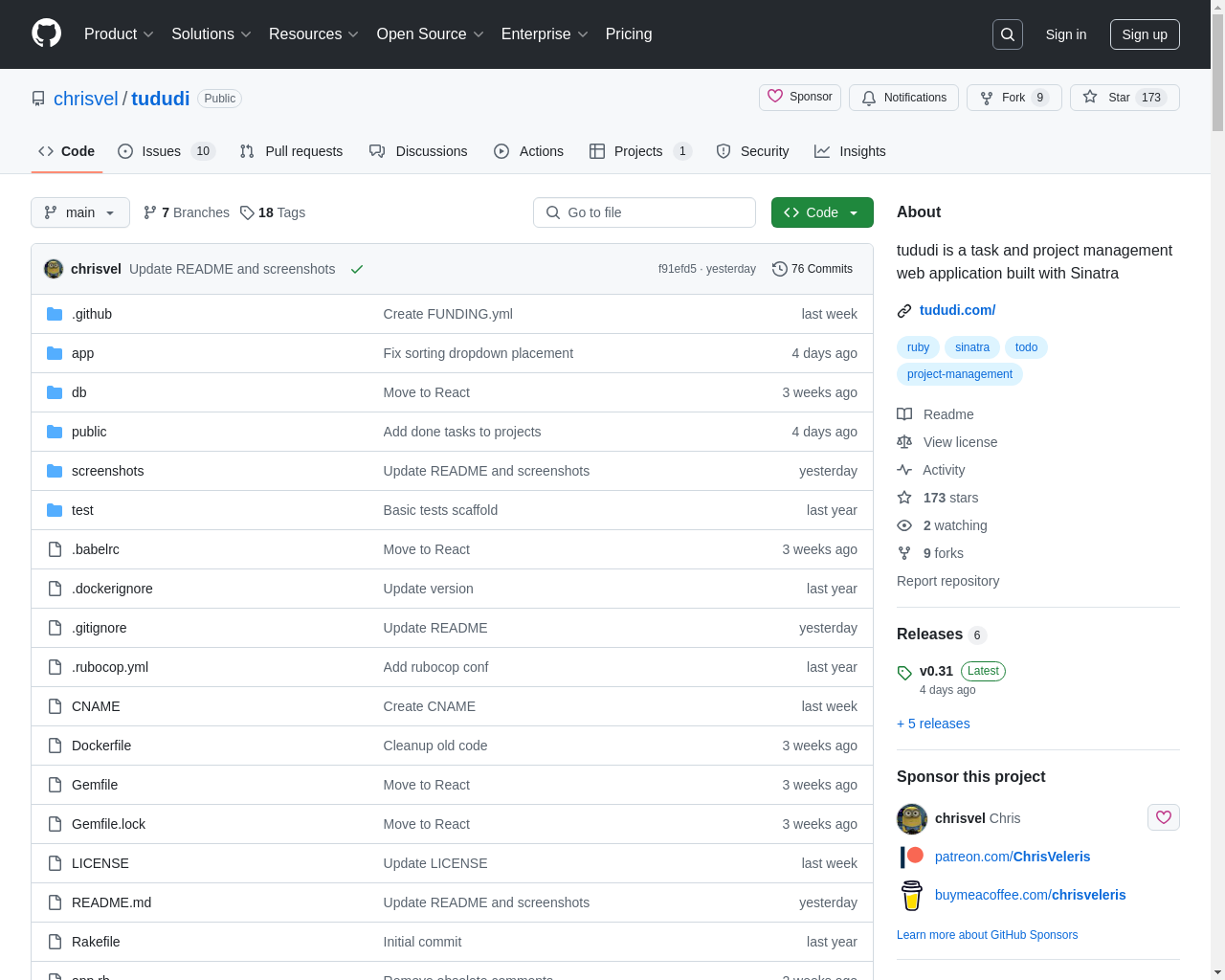The width and height of the screenshot is (1225, 980).
Task: Click the + 5 releases link
Action: tap(933, 724)
